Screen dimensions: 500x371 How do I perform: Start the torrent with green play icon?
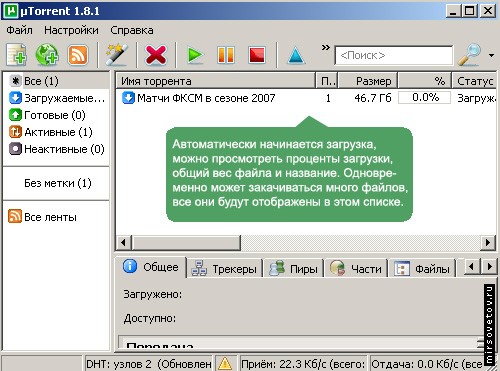(195, 55)
